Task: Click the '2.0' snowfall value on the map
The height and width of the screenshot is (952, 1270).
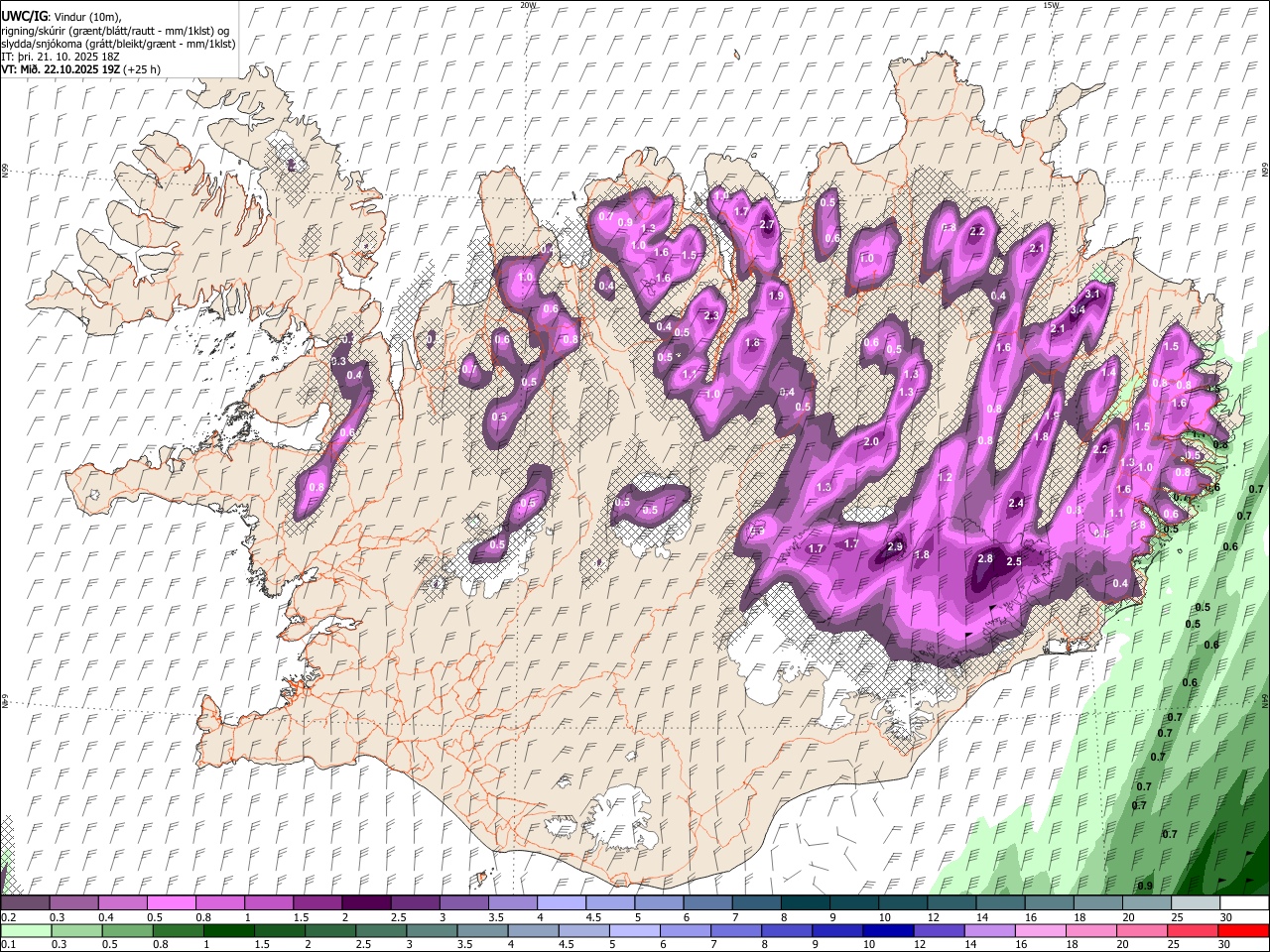Action: click(872, 442)
